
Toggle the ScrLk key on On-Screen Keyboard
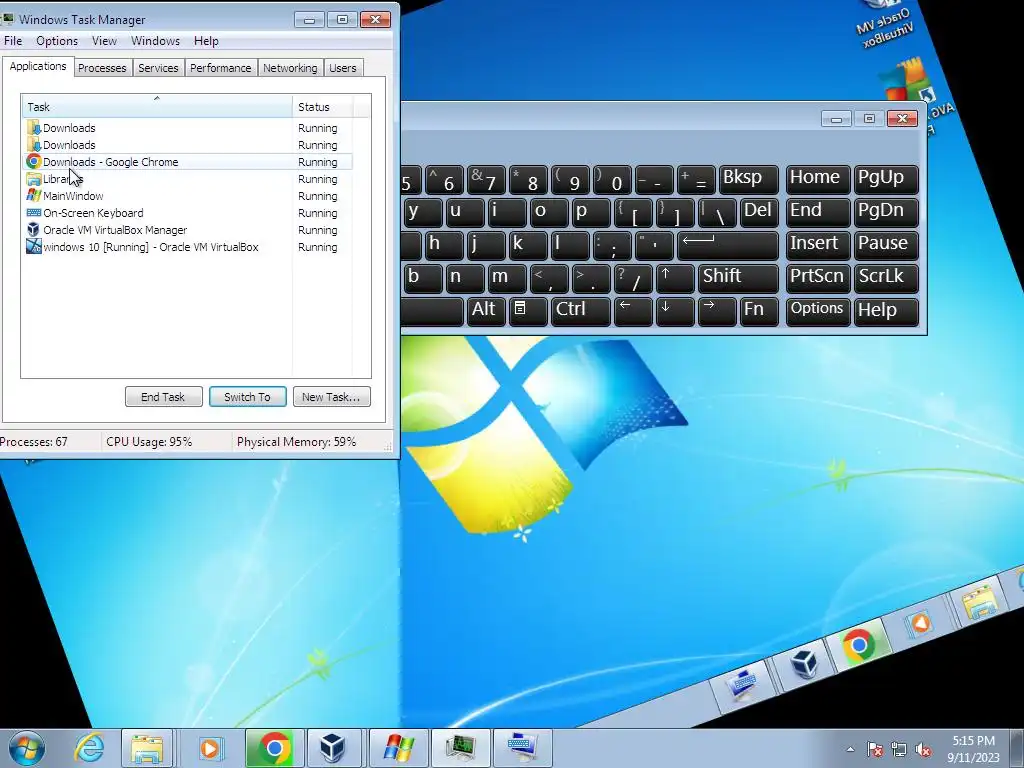(x=886, y=278)
